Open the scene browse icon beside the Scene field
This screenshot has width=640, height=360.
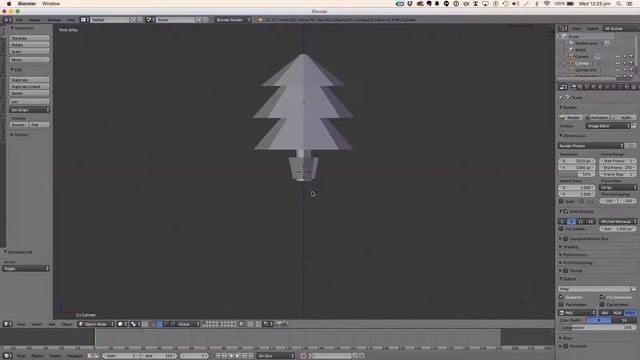click(149, 20)
